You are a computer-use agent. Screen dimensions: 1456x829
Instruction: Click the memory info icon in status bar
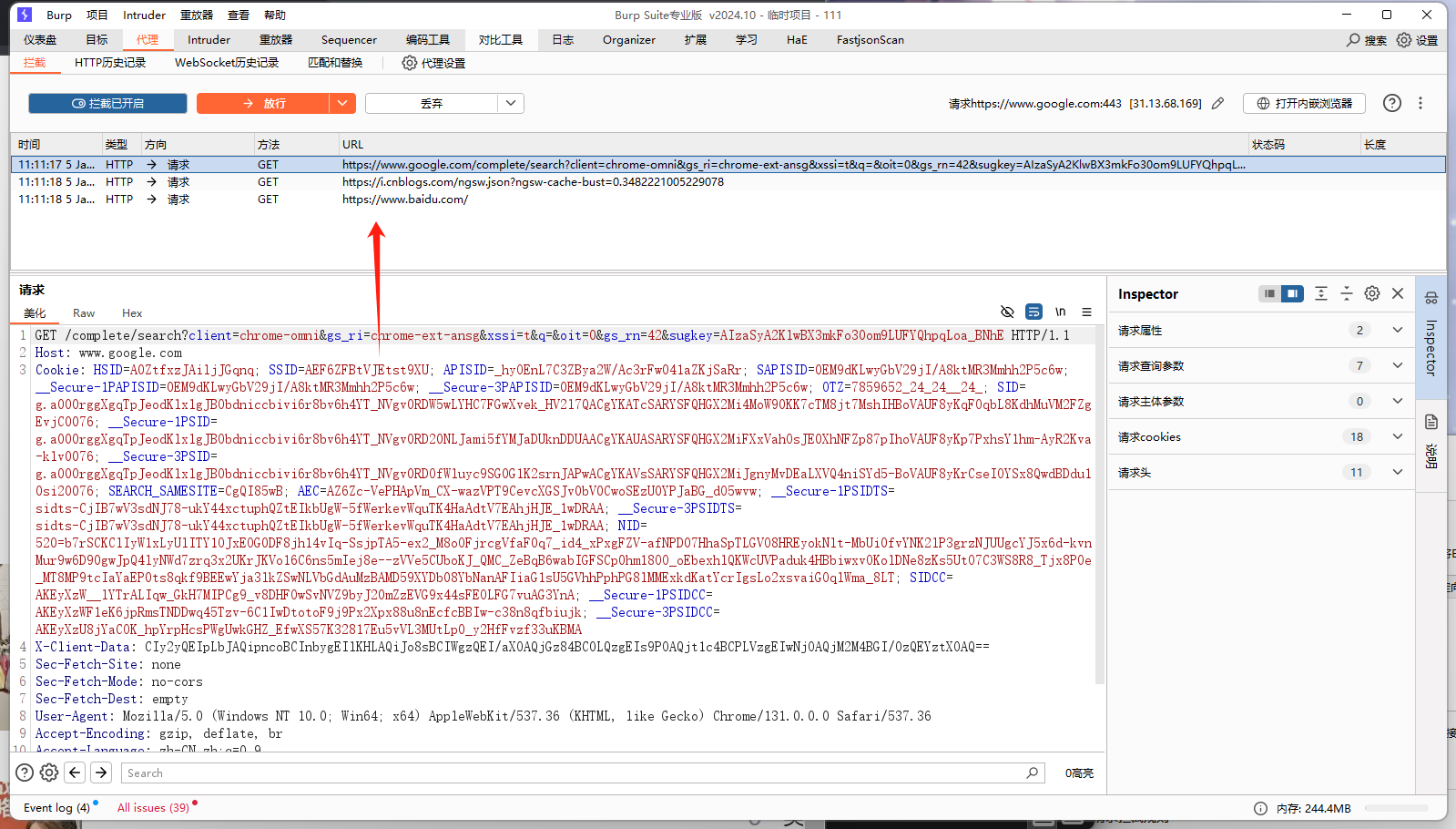pyautogui.click(x=1260, y=808)
